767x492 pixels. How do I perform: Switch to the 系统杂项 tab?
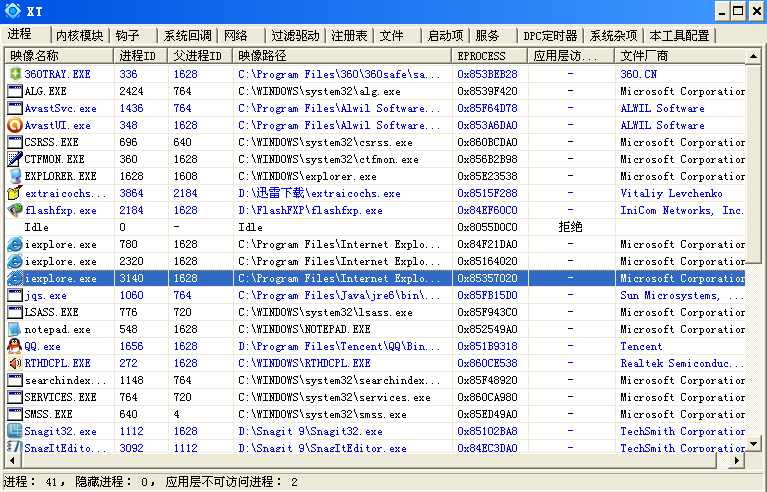[x=613, y=36]
